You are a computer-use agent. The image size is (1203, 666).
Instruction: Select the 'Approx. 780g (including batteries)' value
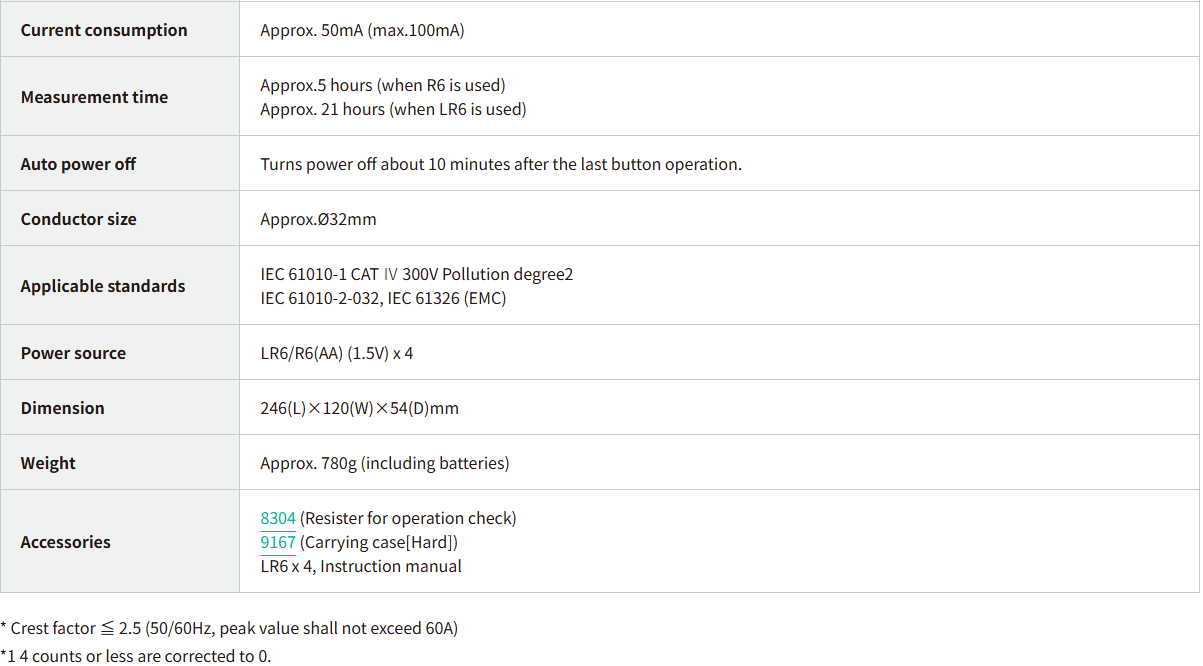(384, 463)
